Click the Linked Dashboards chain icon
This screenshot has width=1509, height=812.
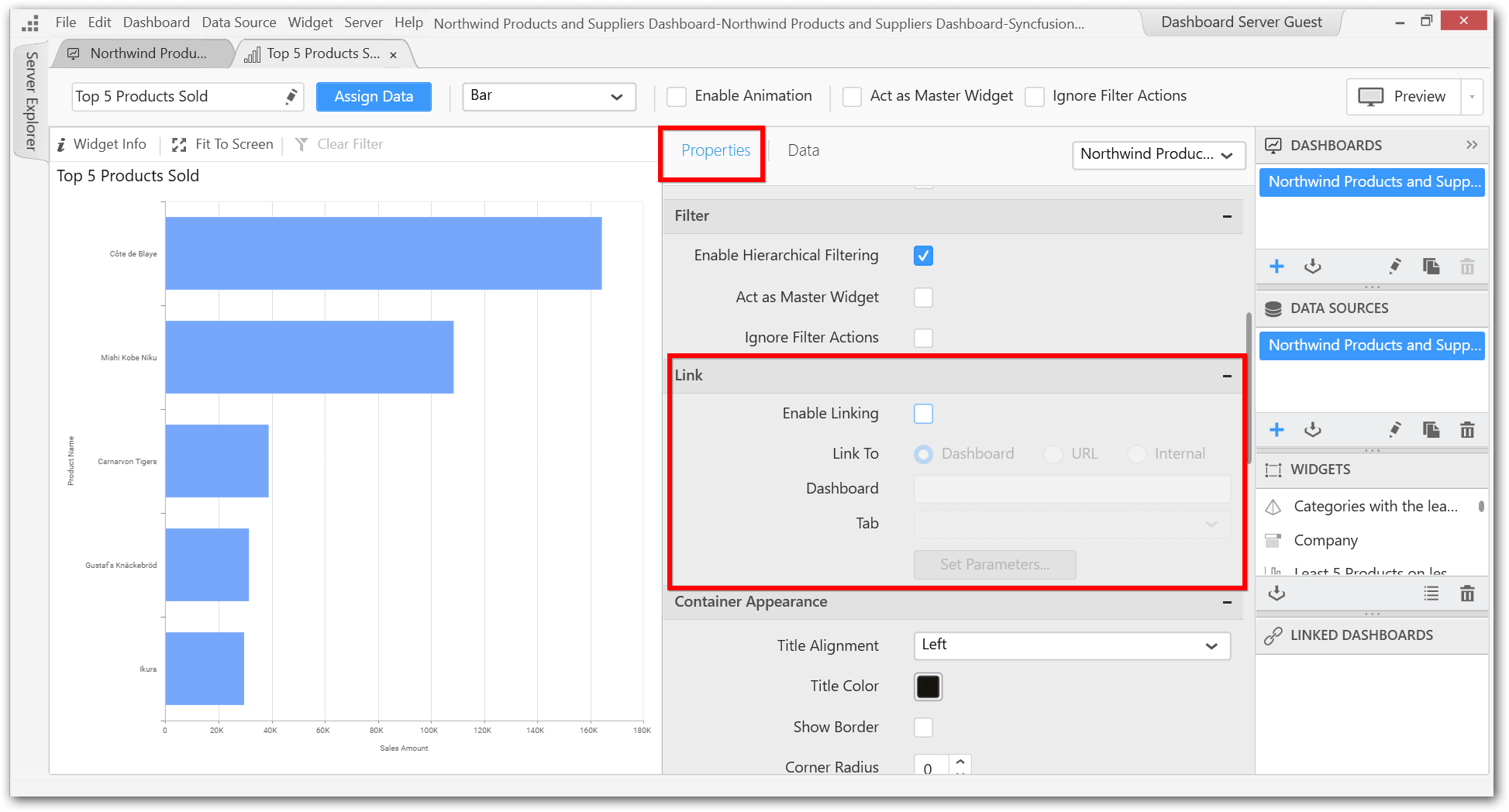pyautogui.click(x=1273, y=635)
